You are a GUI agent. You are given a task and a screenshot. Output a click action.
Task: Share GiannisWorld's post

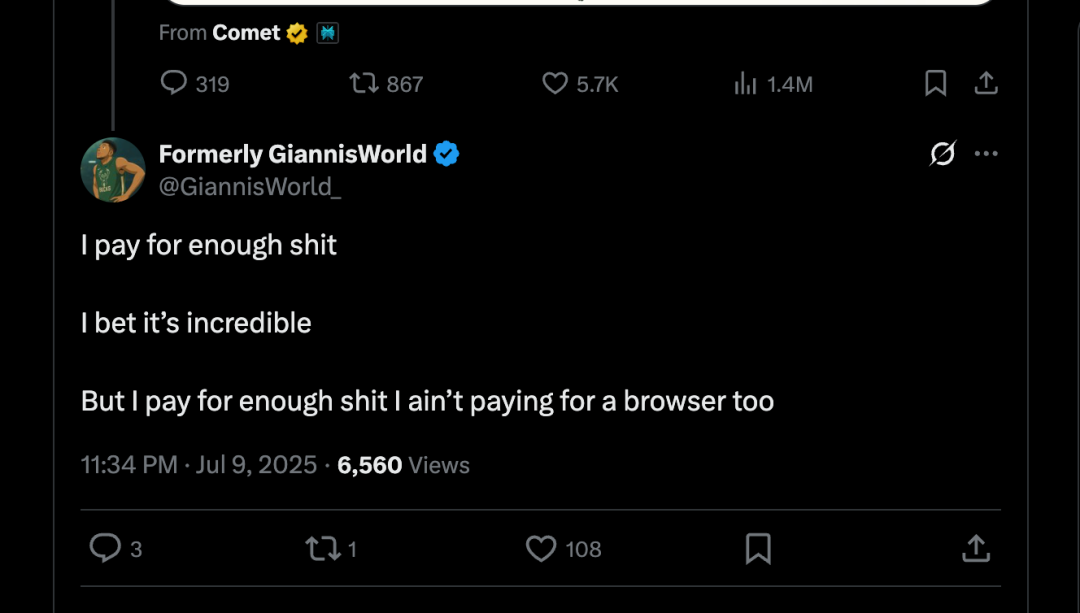(x=976, y=548)
